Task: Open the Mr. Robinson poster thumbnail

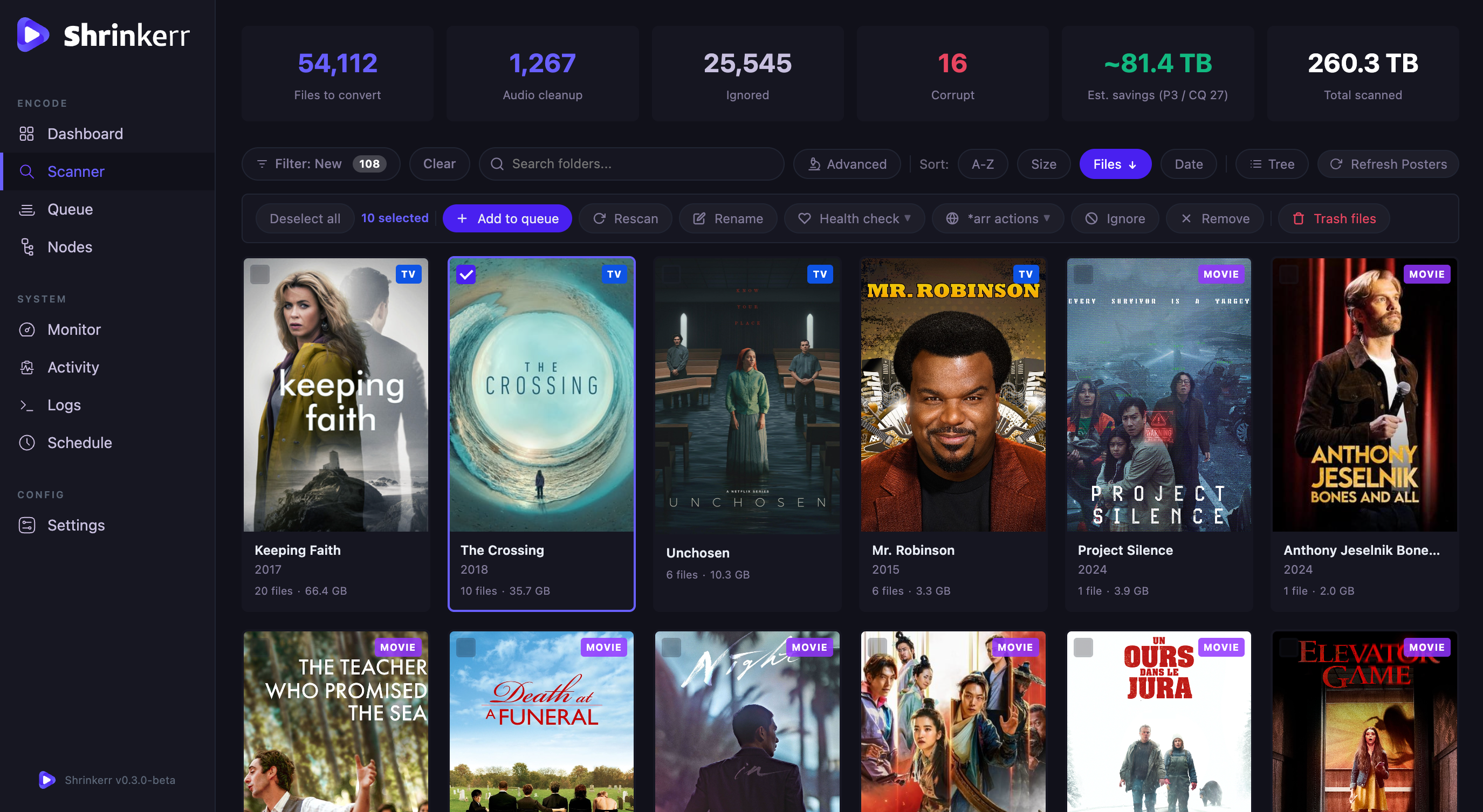Action: 953,395
